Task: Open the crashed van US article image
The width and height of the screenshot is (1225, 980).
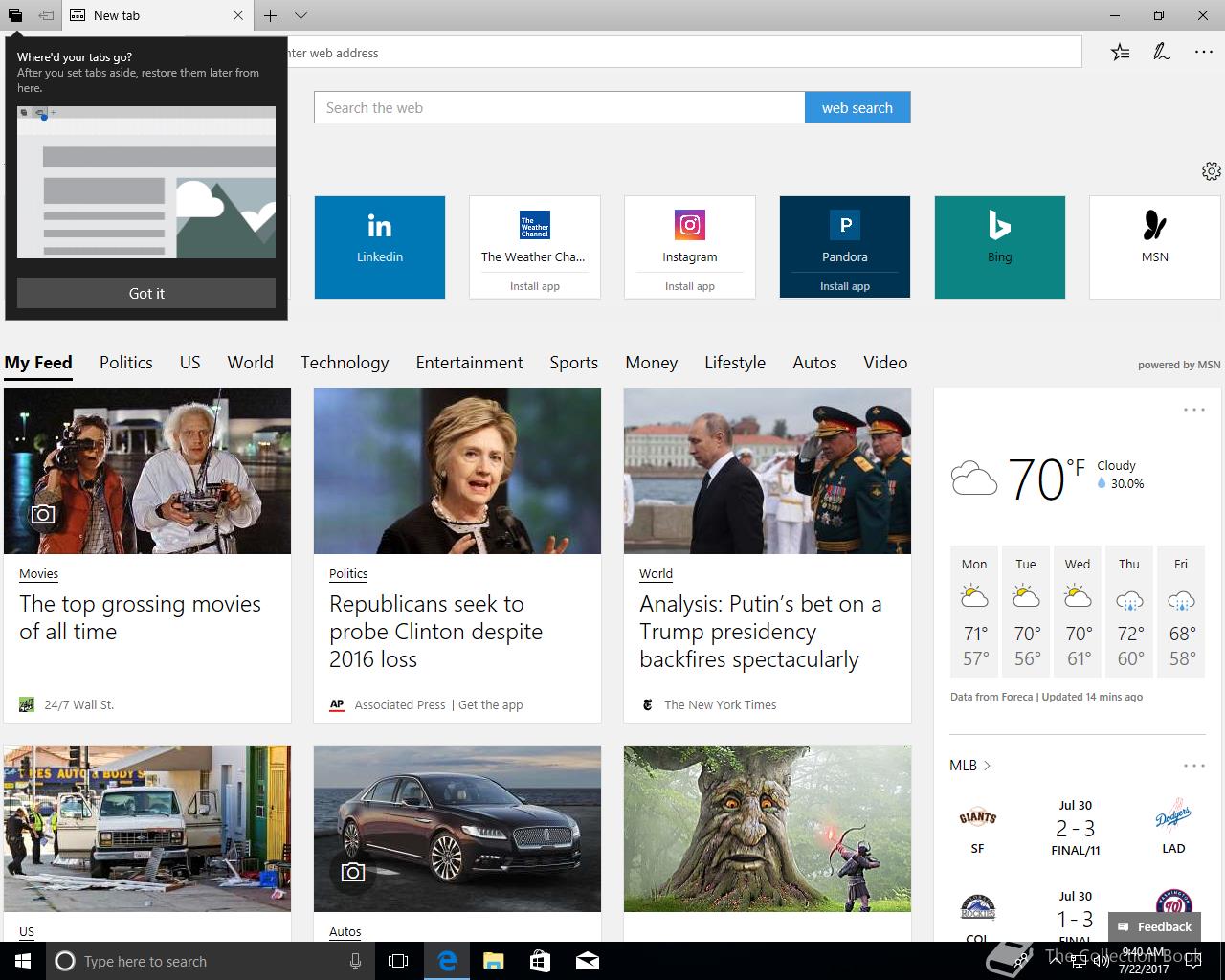Action: 147,829
